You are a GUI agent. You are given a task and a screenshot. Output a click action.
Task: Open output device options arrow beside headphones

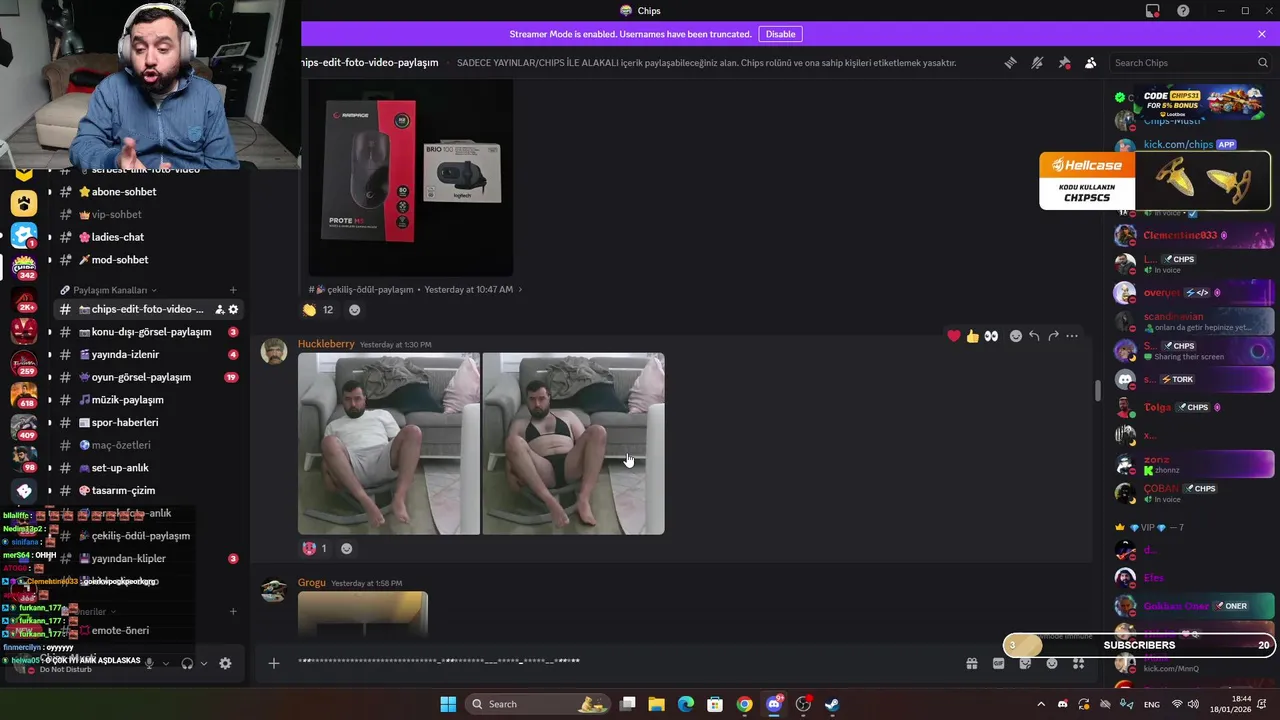pos(204,663)
